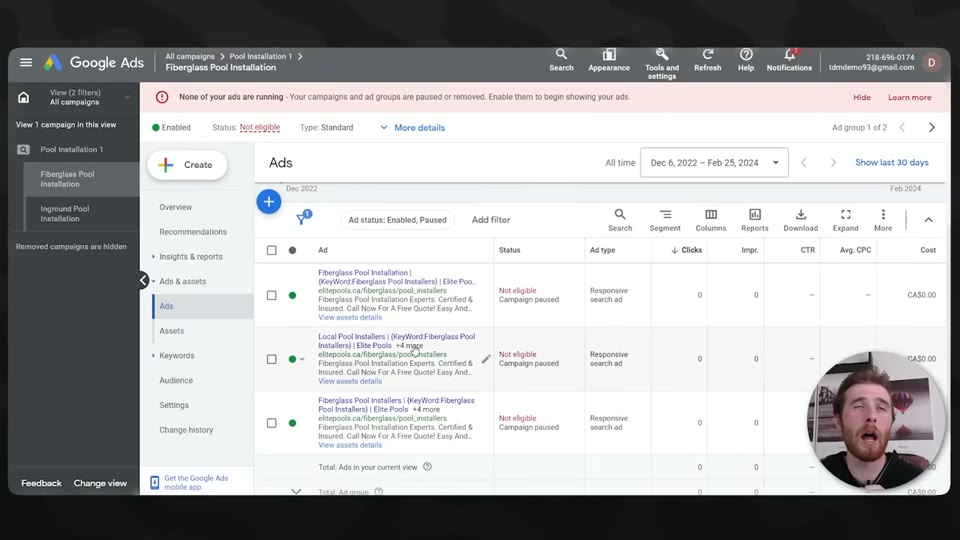Viewport: 960px width, 540px height.
Task: Open the main hamburger menu
Action: coord(26,62)
